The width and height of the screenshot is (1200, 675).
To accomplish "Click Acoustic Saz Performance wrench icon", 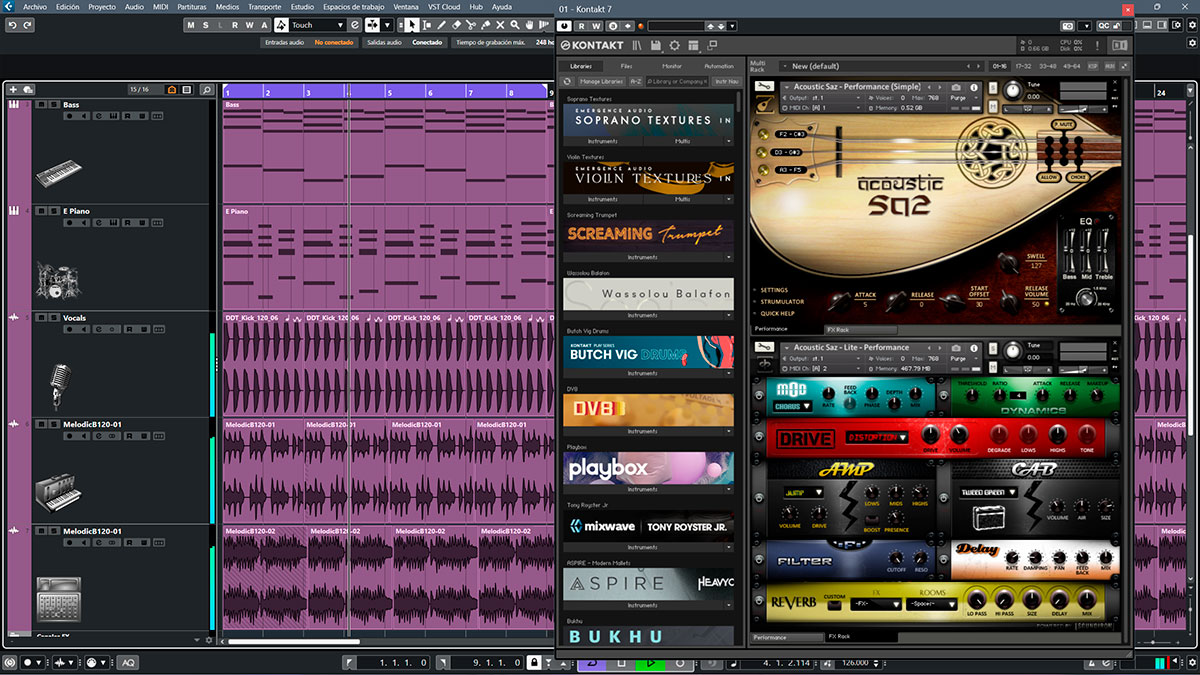I will (764, 86).
